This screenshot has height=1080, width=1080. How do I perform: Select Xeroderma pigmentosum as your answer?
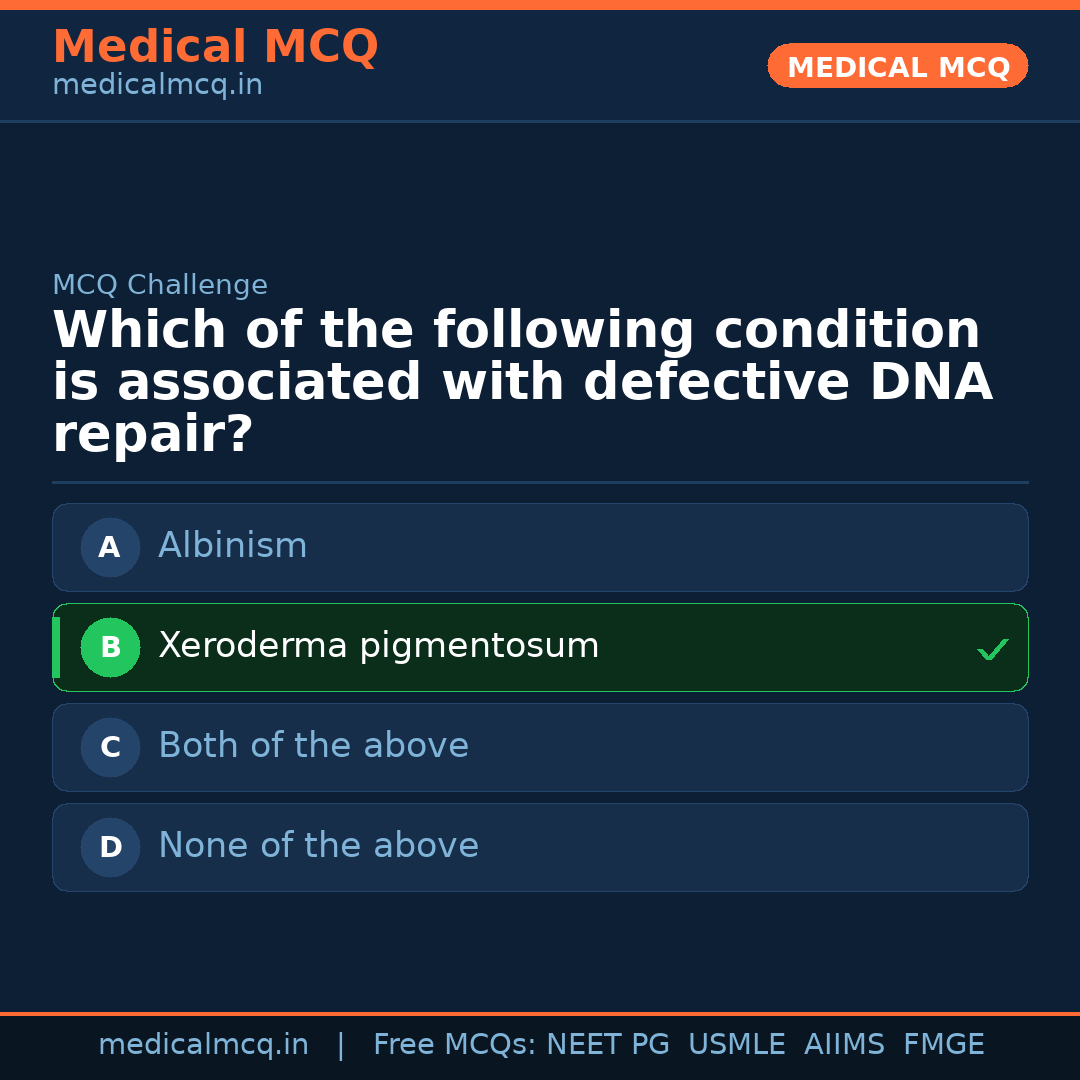(540, 647)
